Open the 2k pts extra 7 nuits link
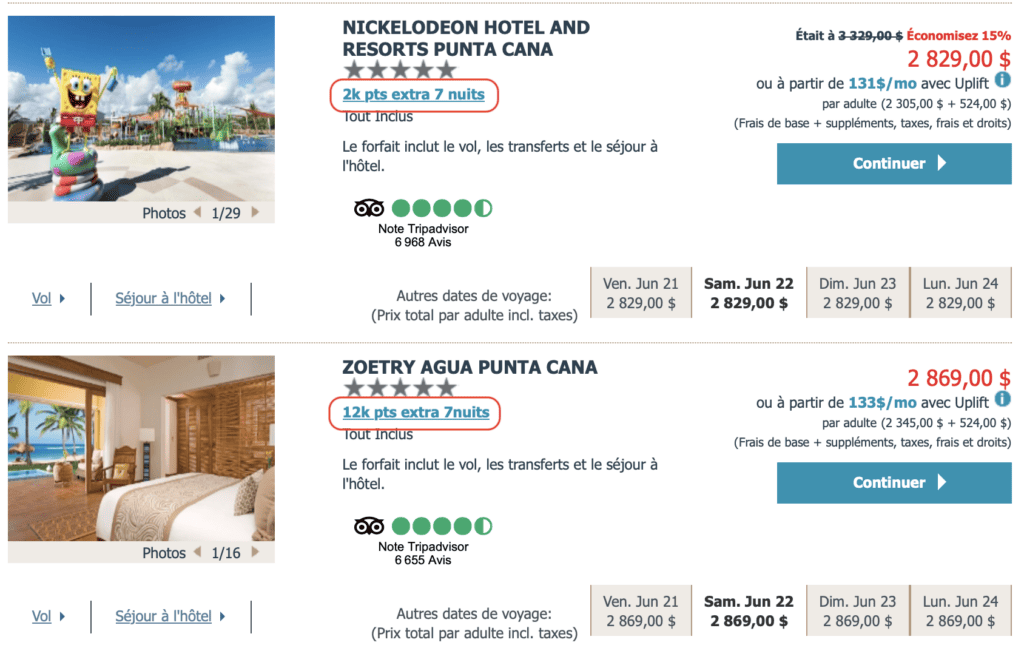This screenshot has height=648, width=1024. point(413,95)
